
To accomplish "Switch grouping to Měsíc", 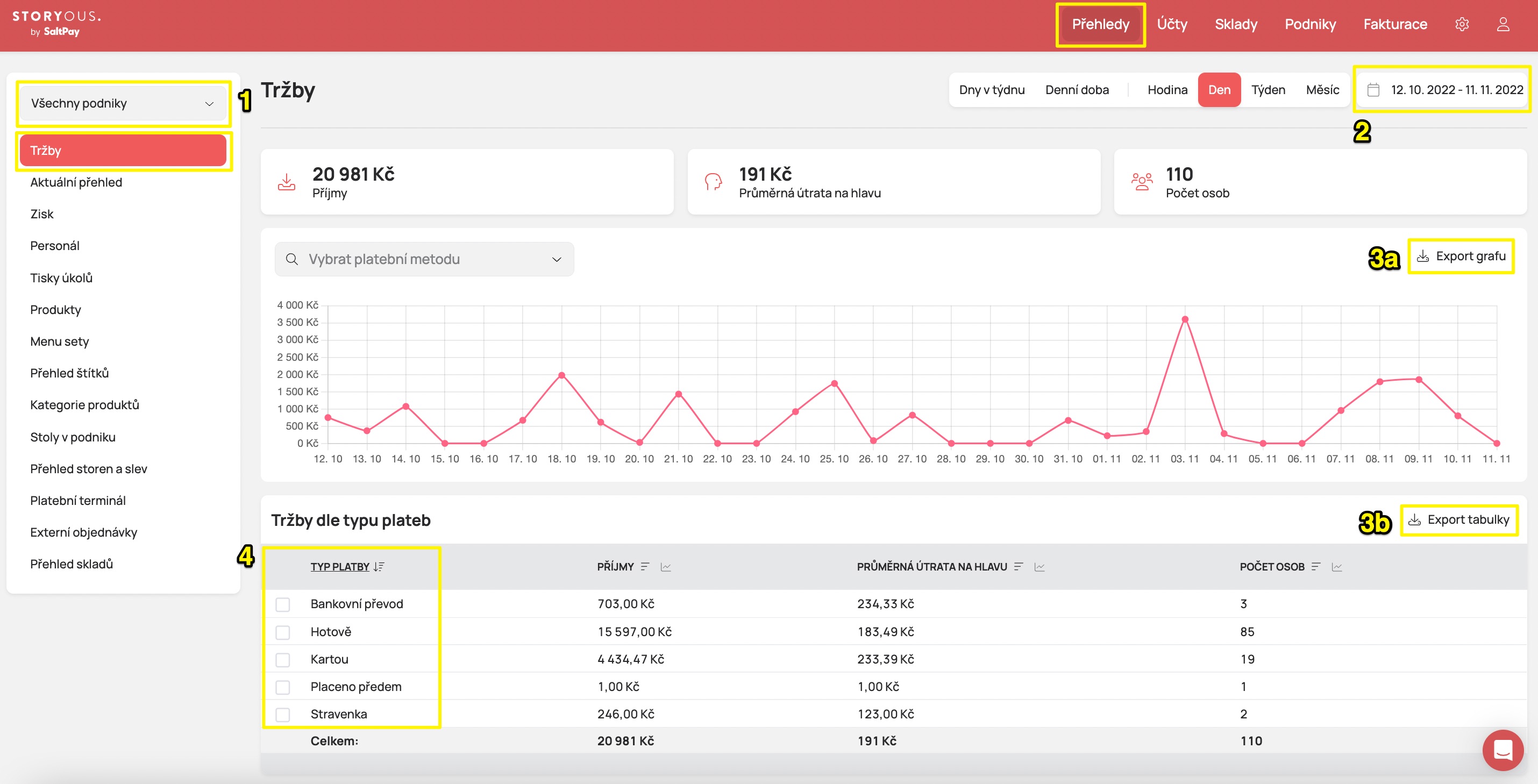I will click(1322, 90).
